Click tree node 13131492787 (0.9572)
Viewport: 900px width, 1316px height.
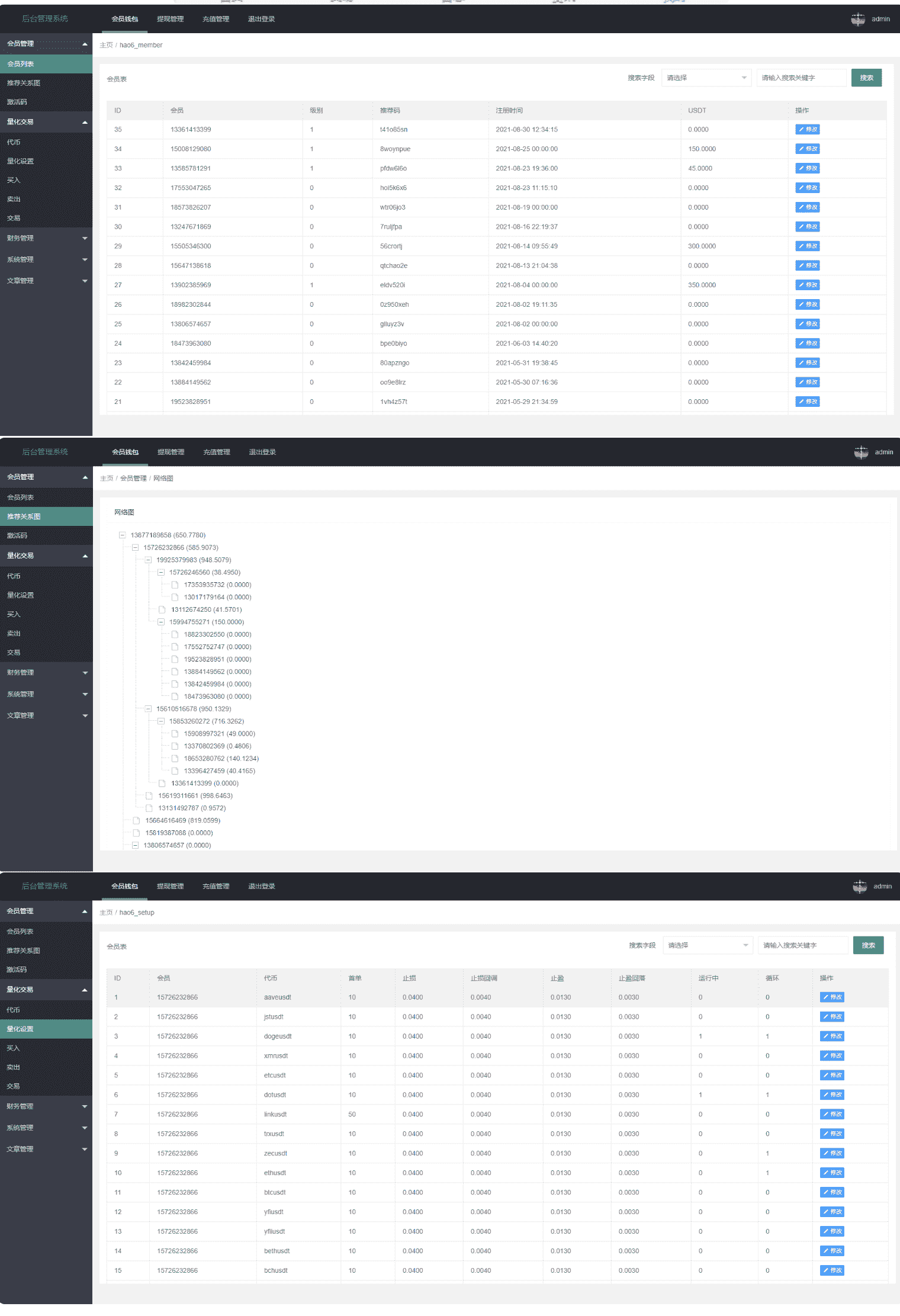click(x=192, y=808)
